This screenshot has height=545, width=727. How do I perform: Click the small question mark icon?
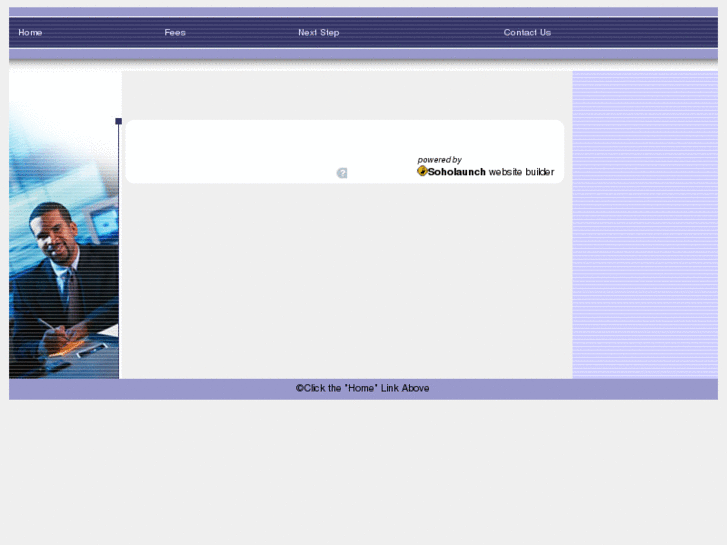pyautogui.click(x=342, y=173)
